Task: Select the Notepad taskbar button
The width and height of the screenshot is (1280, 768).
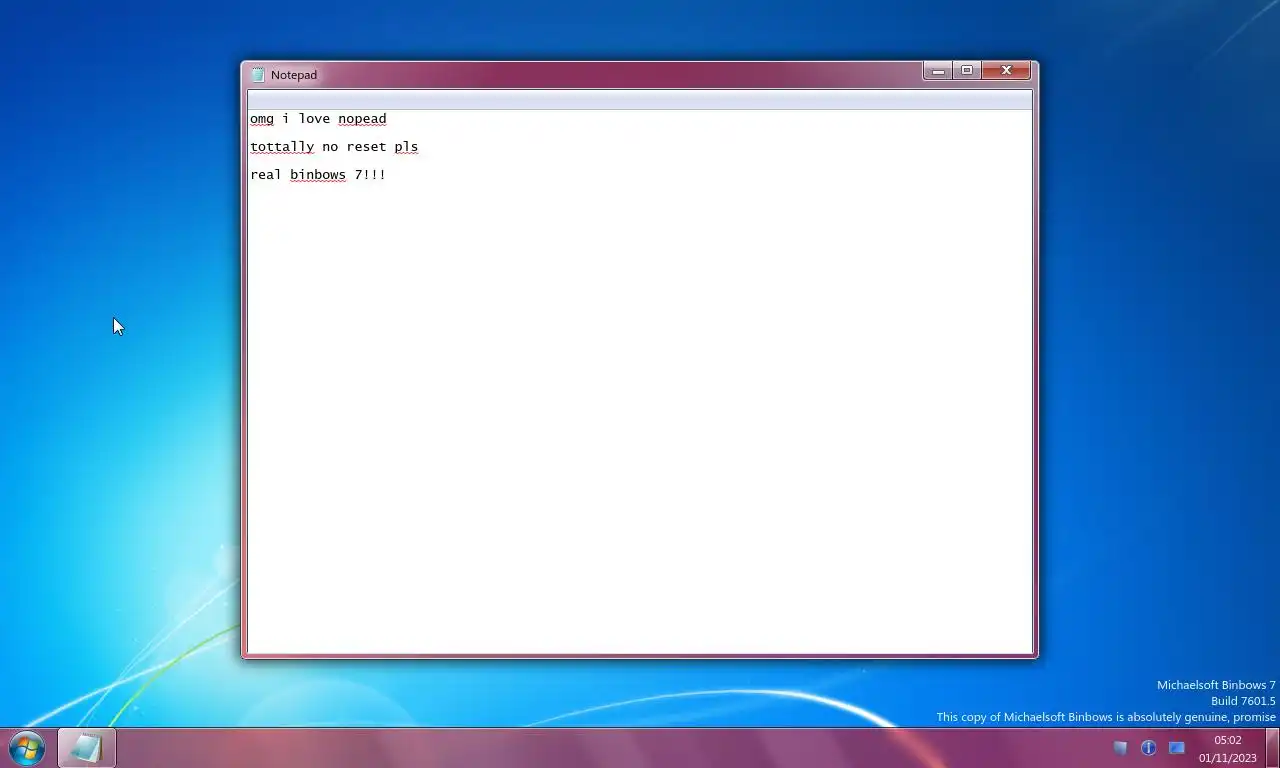Action: [x=87, y=748]
